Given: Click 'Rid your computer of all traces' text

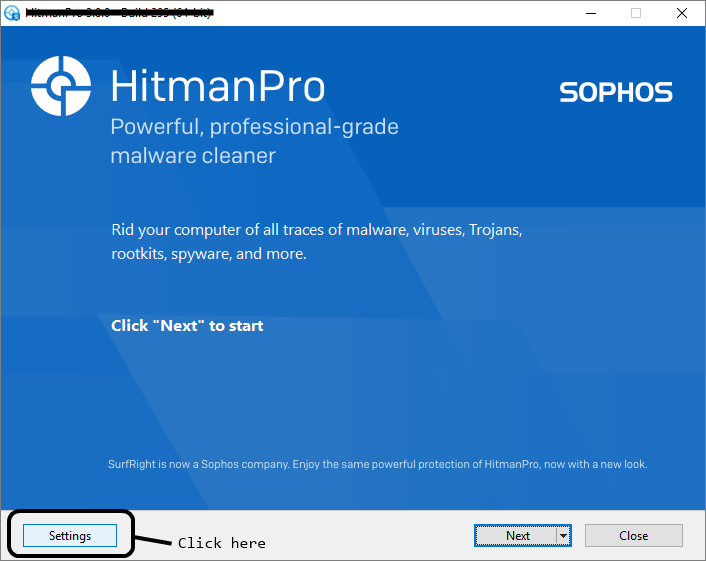Looking at the screenshot, I should pos(317,230).
